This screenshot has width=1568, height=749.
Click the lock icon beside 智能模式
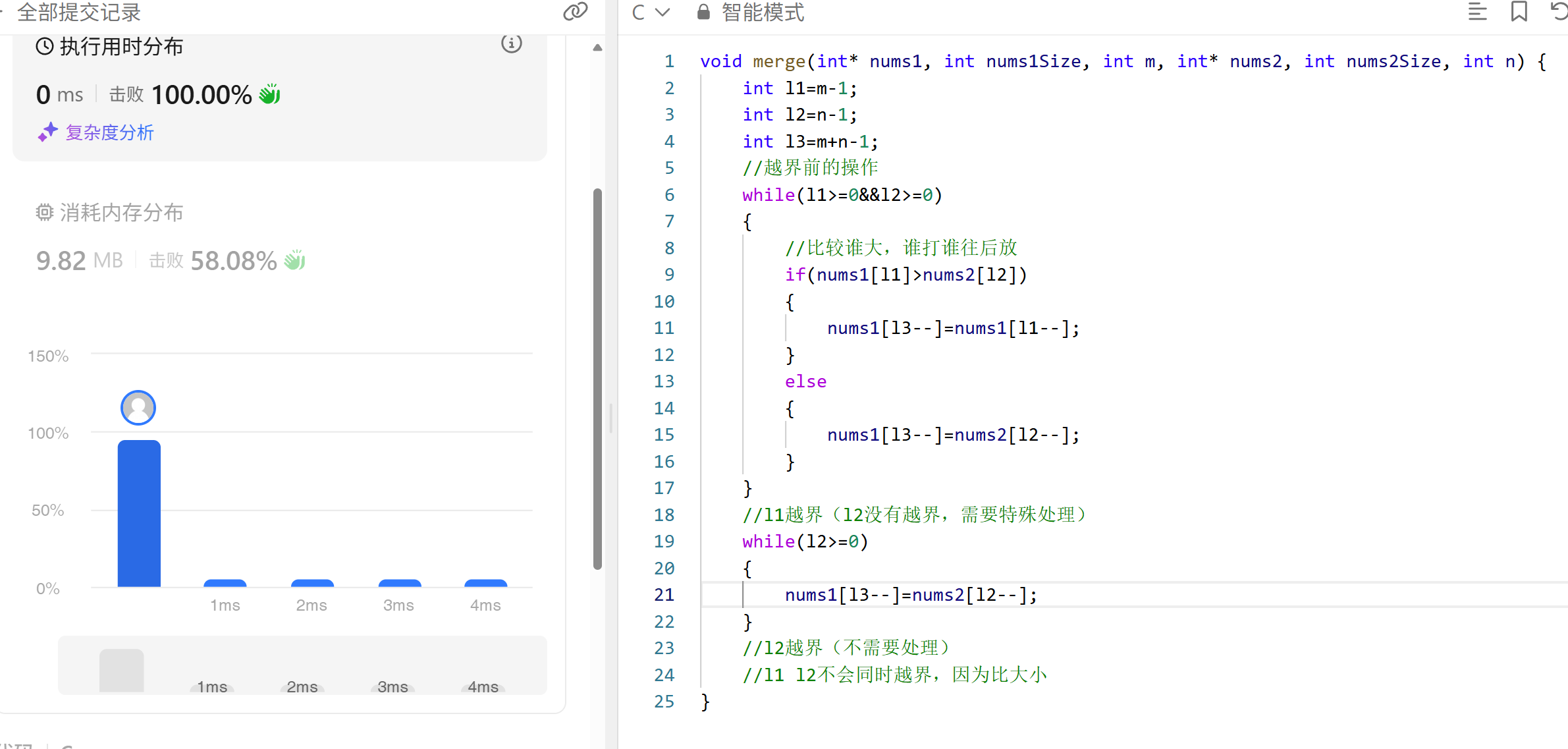[703, 12]
